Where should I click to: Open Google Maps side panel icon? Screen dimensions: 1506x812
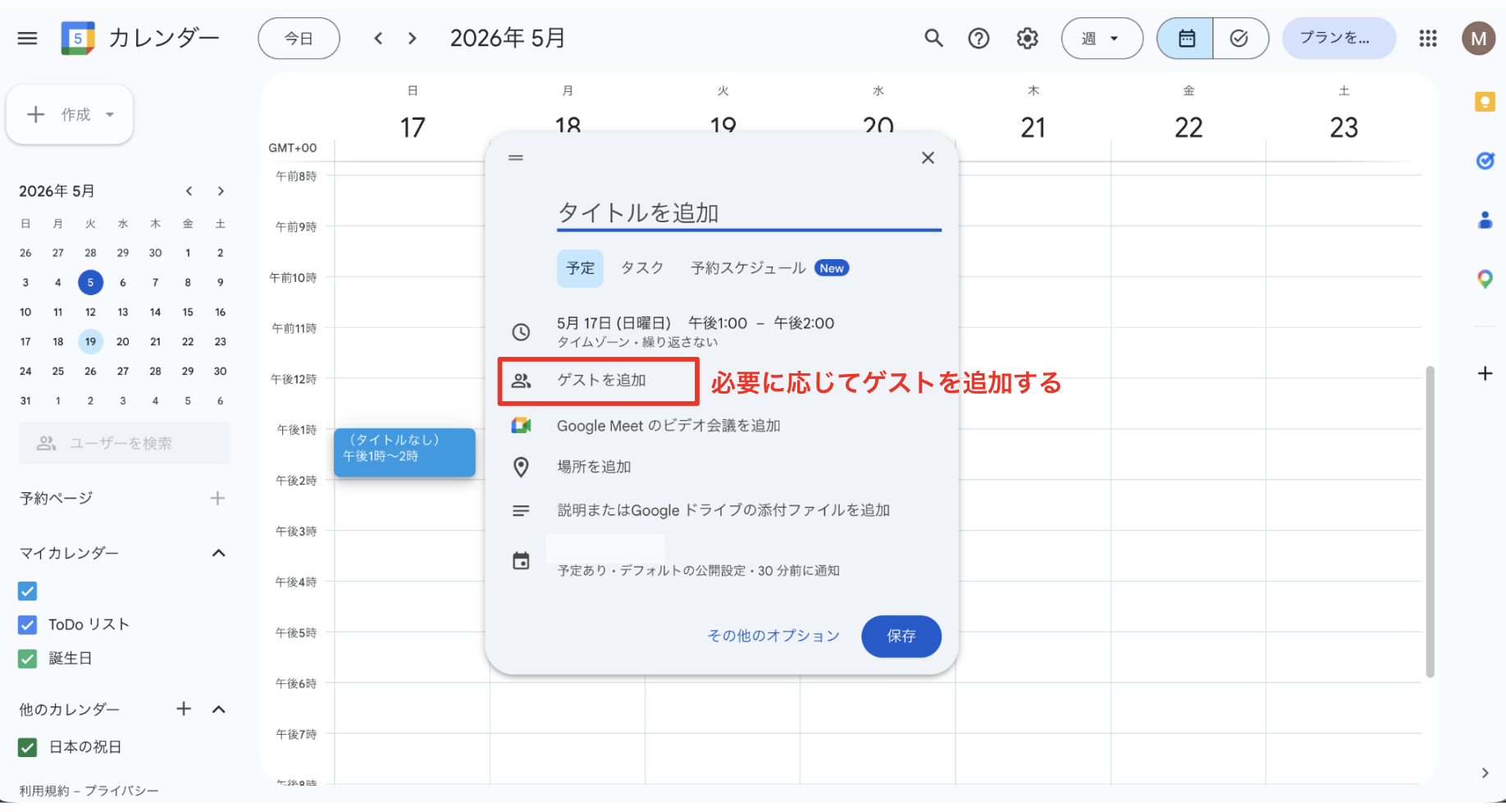(x=1485, y=279)
